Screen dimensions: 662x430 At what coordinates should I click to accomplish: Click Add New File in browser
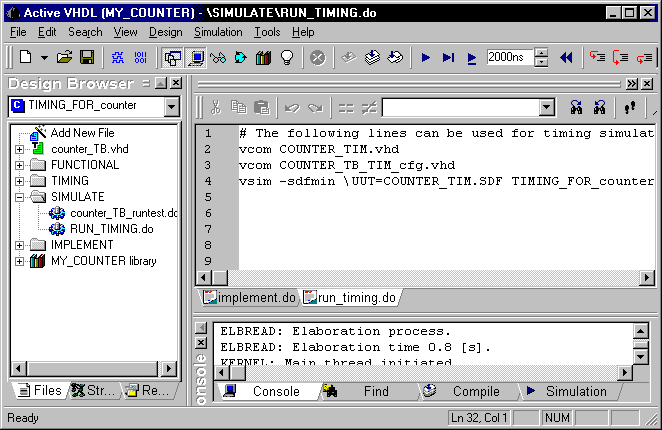82,133
